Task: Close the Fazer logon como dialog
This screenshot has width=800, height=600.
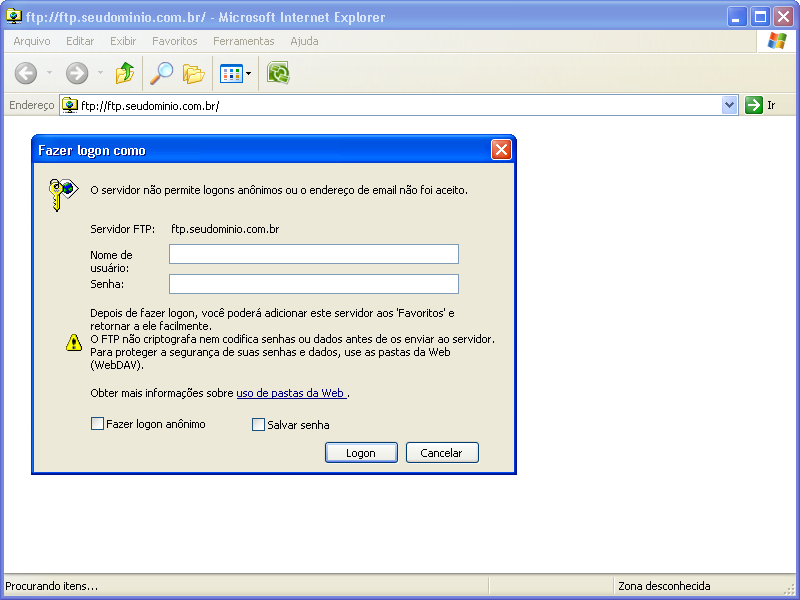Action: click(x=501, y=150)
